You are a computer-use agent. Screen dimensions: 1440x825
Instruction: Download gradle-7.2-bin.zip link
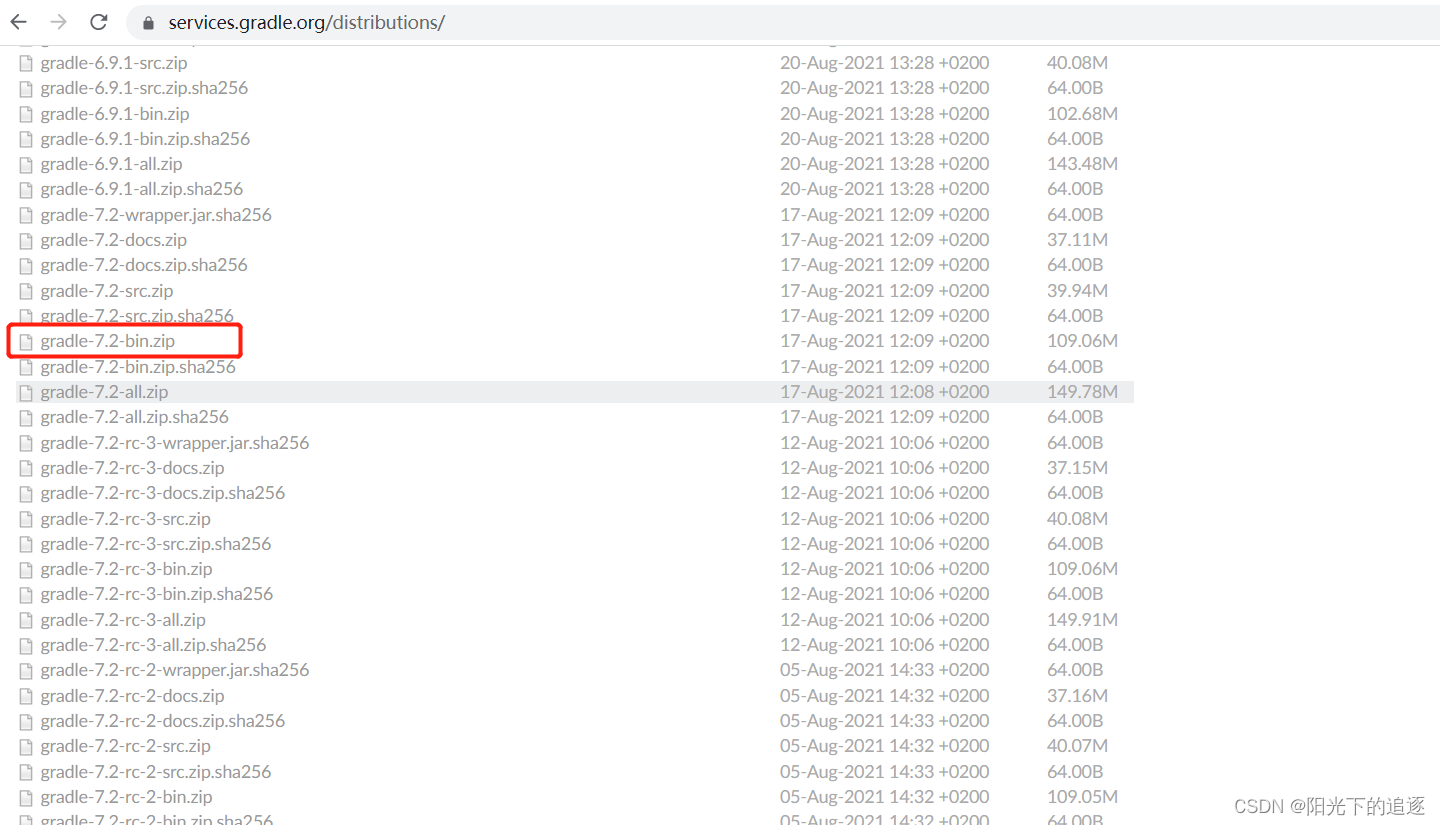107,341
